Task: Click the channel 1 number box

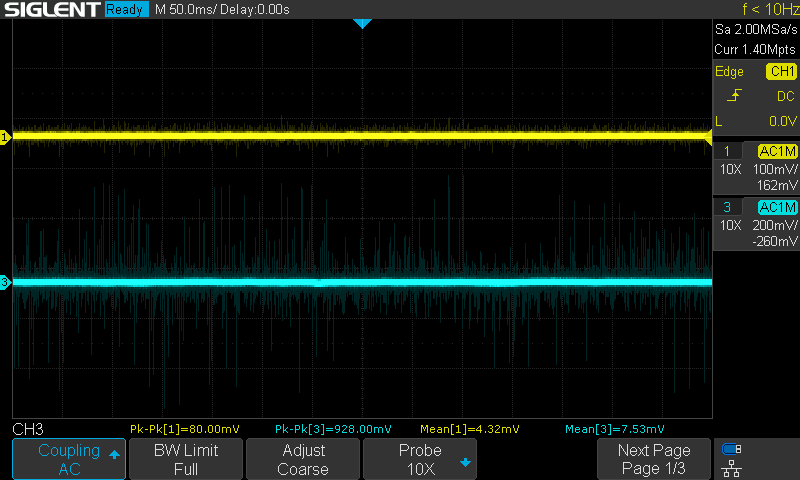Action: pos(727,151)
